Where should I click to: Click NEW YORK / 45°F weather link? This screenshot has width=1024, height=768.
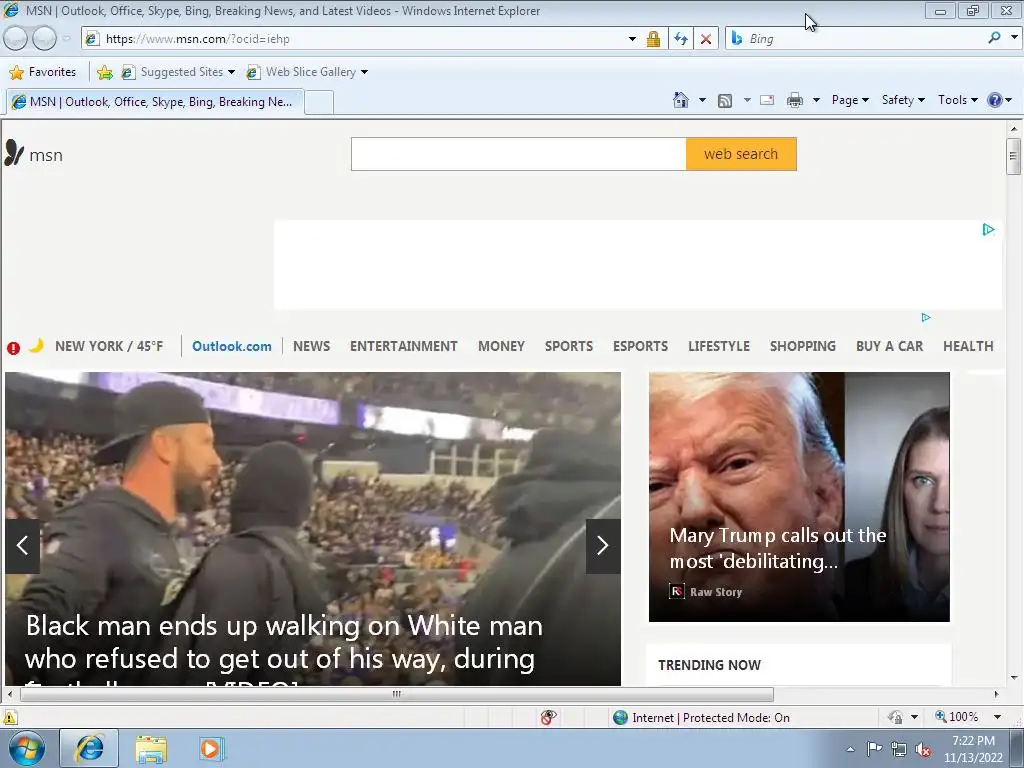109,346
